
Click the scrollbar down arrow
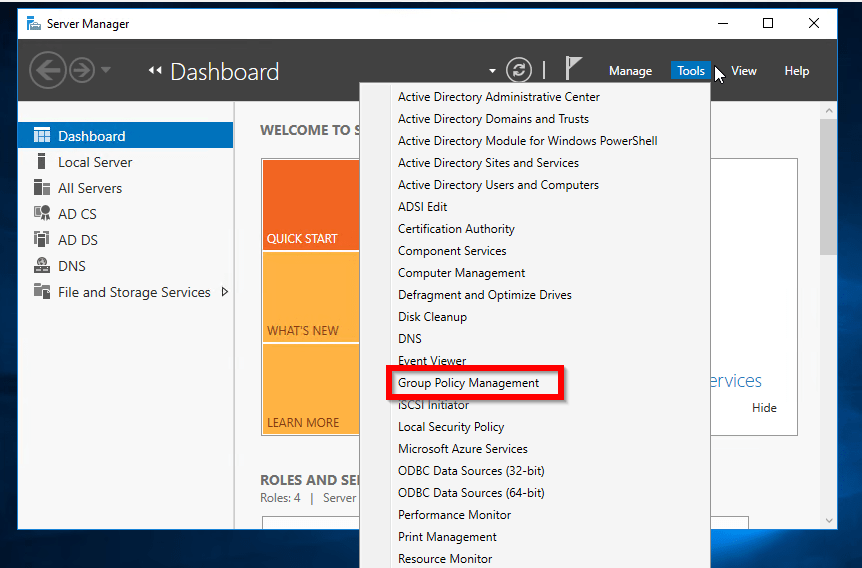tap(828, 520)
